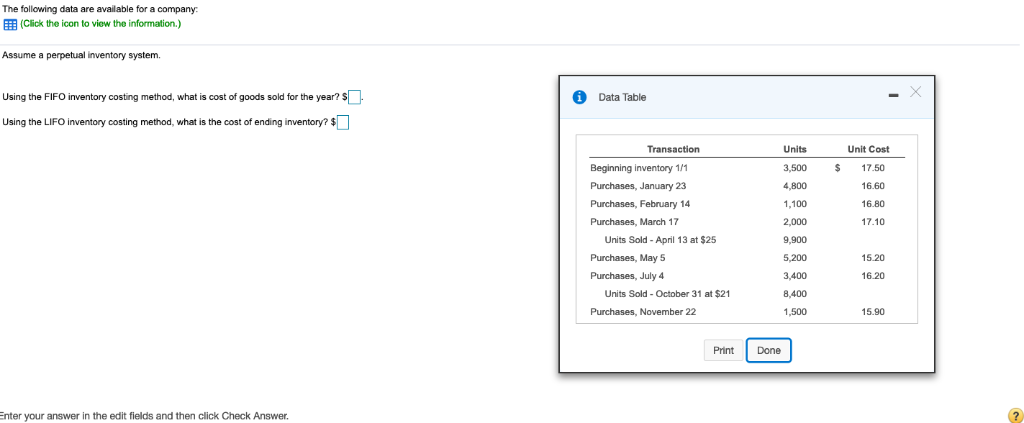Viewport: 1024px width, 423px height.
Task: Click 'Purchases, November 22' row label
Action: tap(643, 312)
